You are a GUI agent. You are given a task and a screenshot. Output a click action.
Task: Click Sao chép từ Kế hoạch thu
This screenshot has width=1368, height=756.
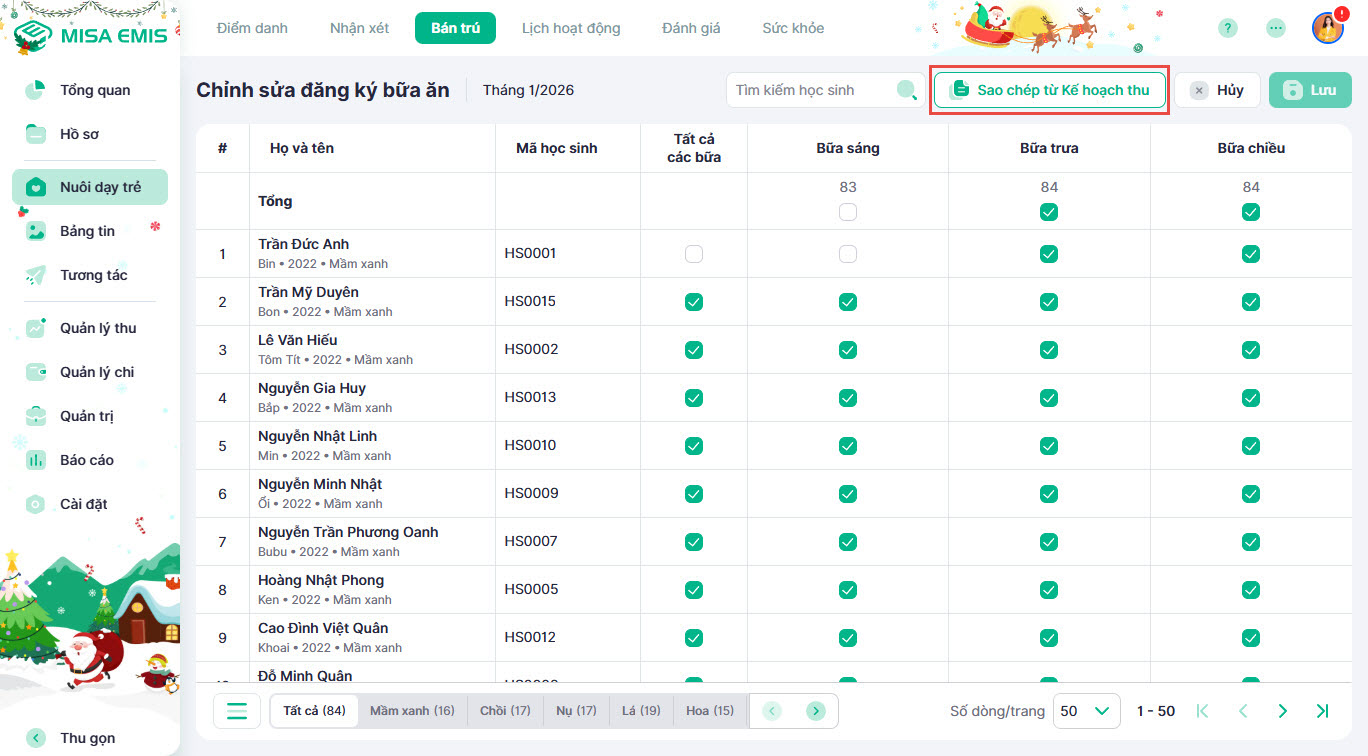tap(1049, 90)
